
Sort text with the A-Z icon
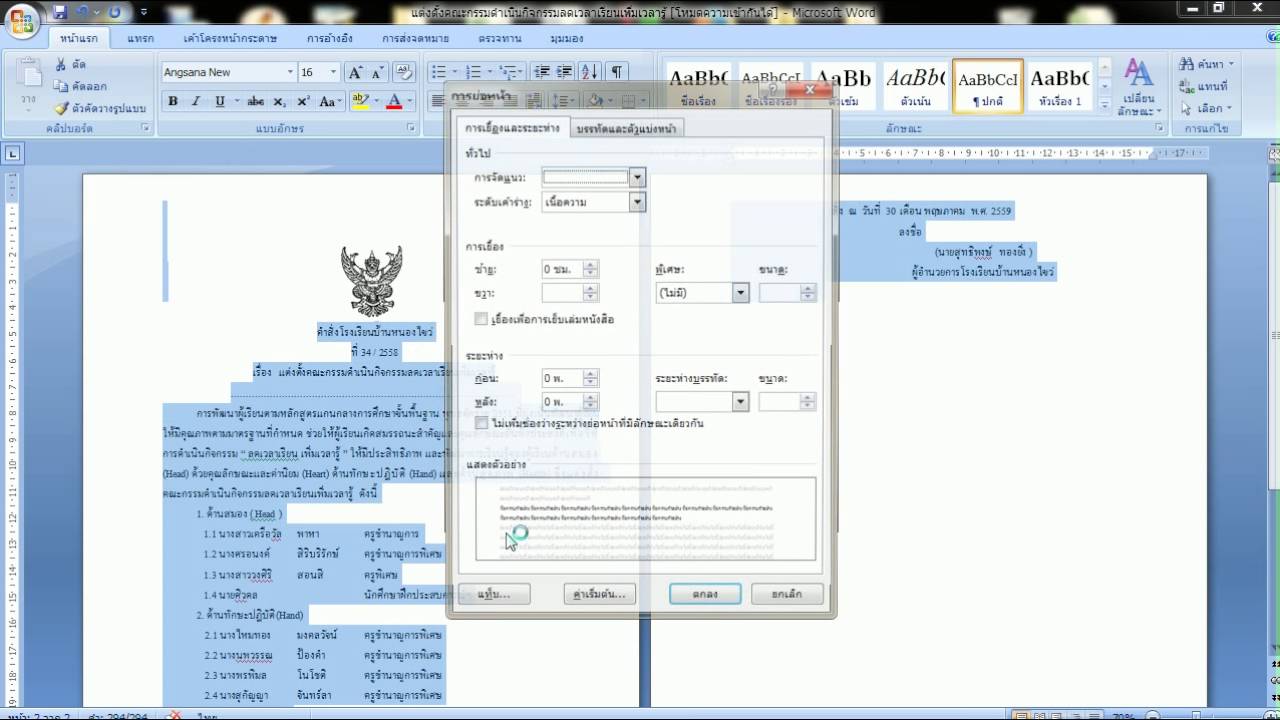590,72
